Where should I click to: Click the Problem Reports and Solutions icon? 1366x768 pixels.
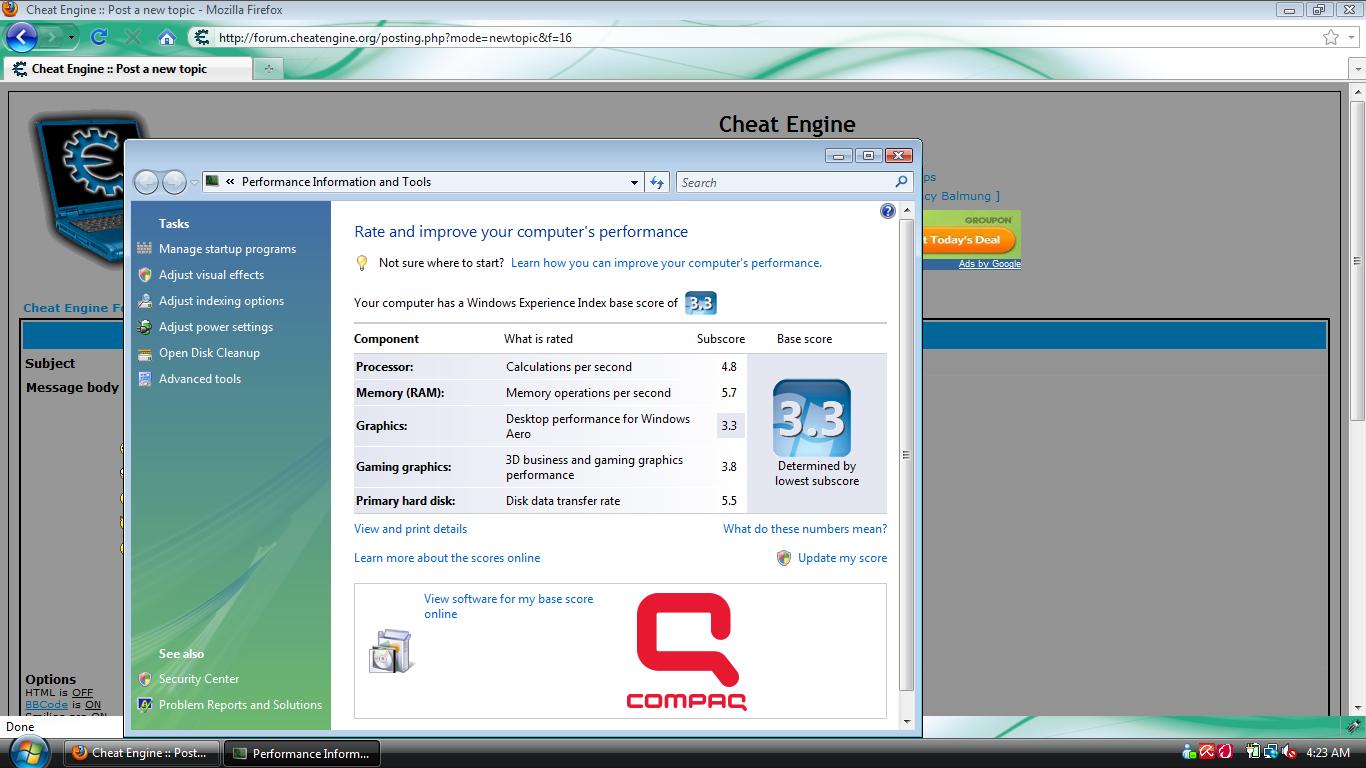pos(145,705)
